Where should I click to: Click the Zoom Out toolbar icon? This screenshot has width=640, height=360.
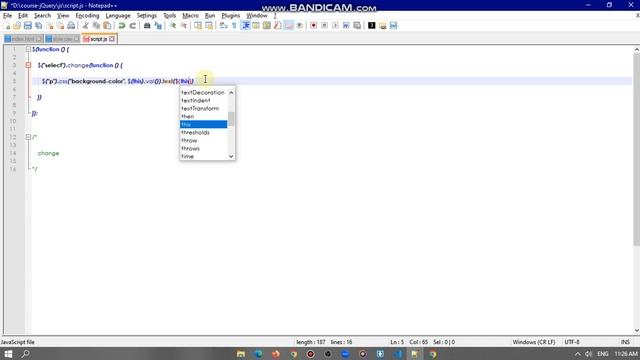coord(184,26)
